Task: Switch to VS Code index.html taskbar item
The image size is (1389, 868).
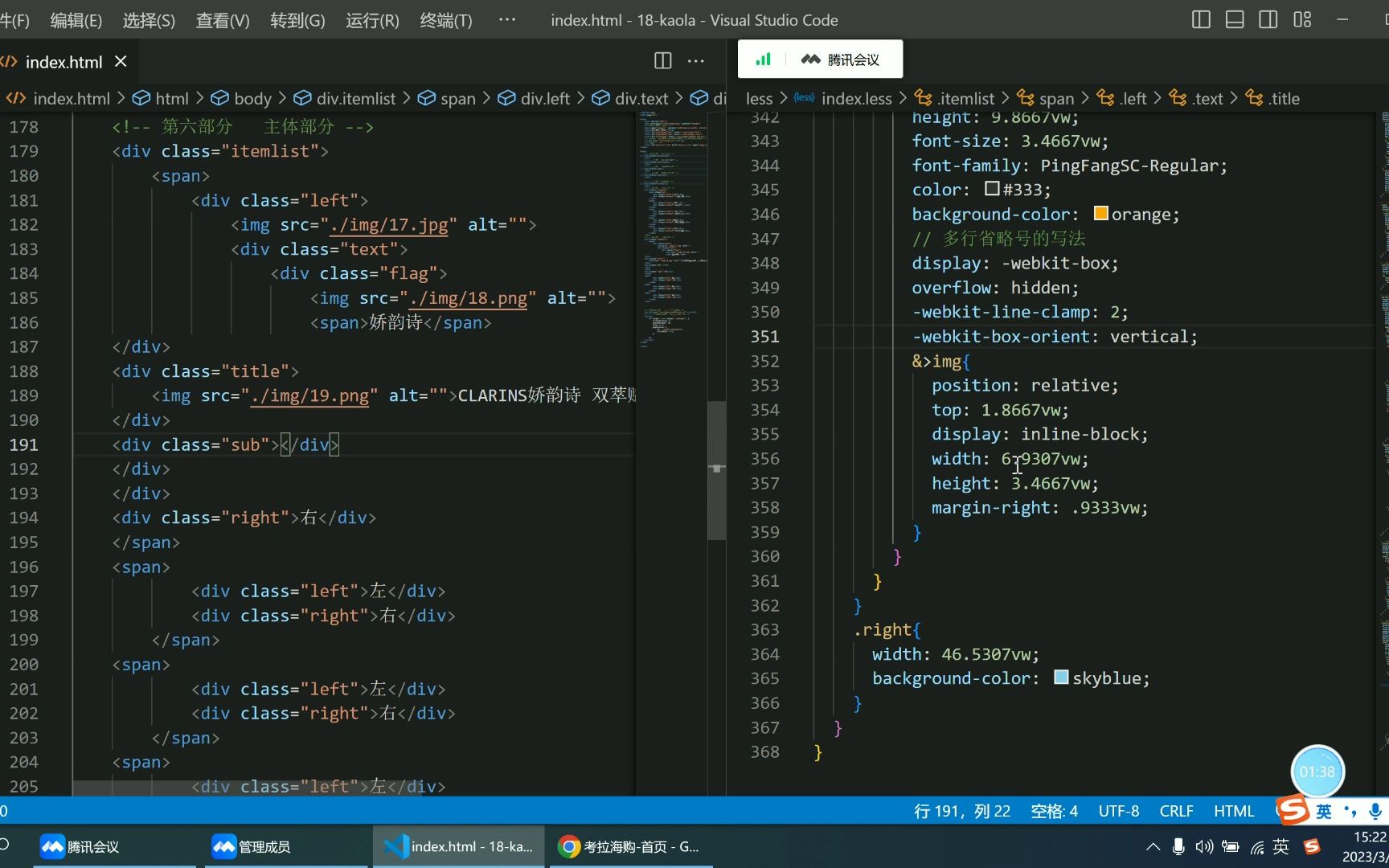Action: tap(458, 846)
